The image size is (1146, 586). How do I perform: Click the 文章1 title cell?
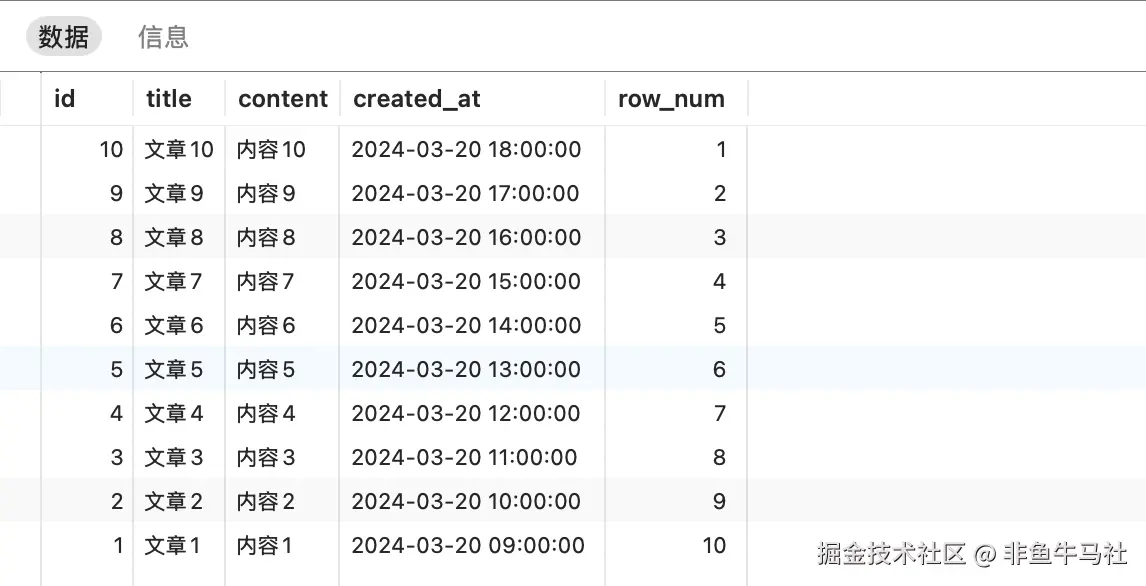coord(173,546)
